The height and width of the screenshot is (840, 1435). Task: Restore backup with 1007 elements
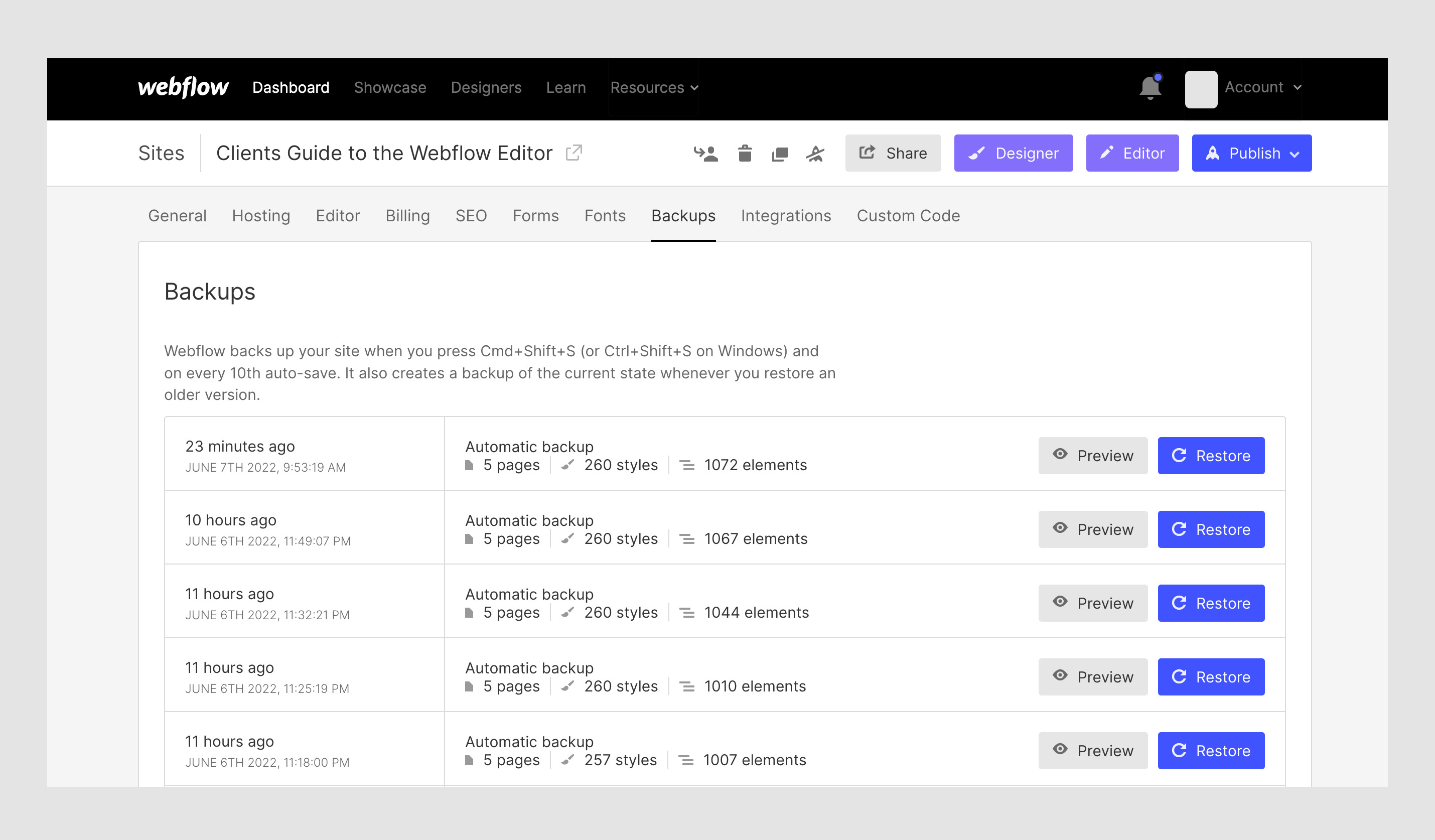[x=1211, y=751]
